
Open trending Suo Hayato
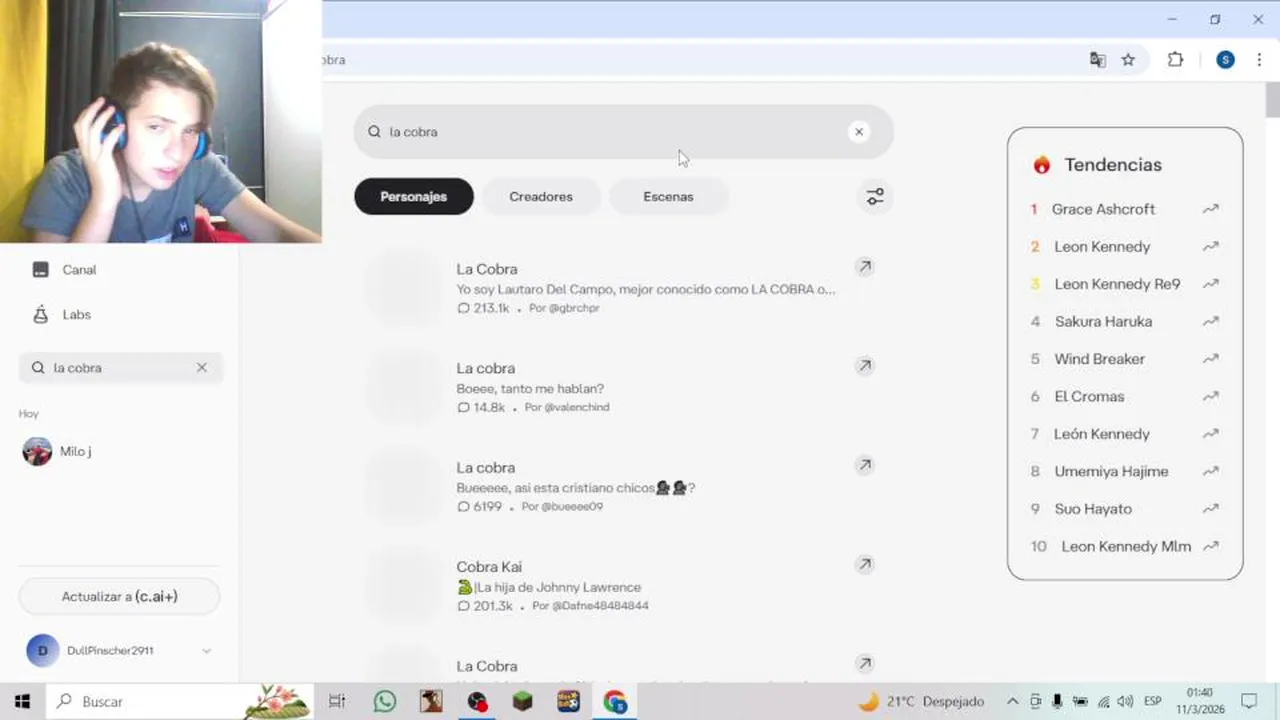coord(1093,509)
